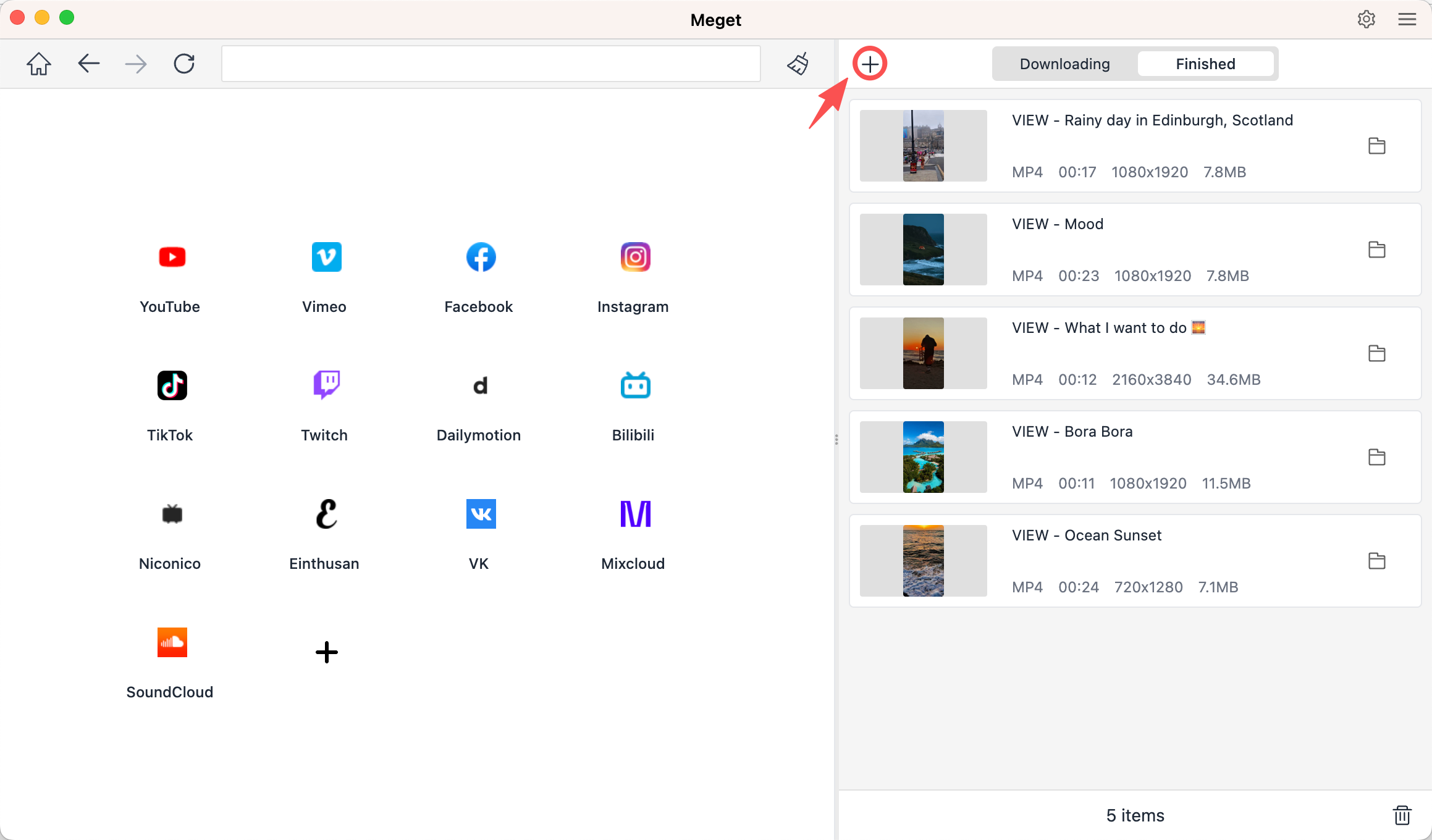Select the Ocean Sunset video thumbnail

pyautogui.click(x=924, y=561)
